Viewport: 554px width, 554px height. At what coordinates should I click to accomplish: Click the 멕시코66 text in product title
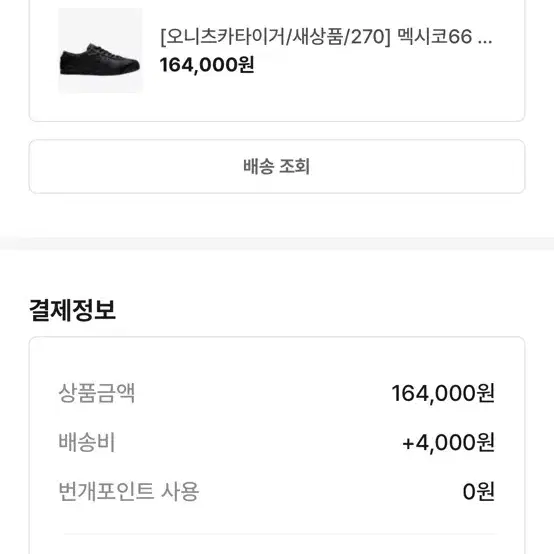pos(435,36)
